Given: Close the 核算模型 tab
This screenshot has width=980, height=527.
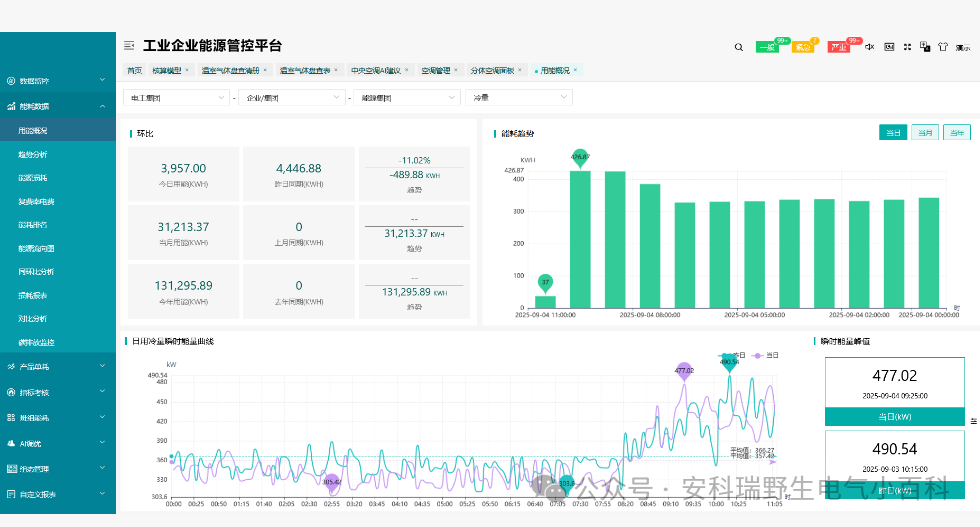Looking at the screenshot, I should click(187, 70).
